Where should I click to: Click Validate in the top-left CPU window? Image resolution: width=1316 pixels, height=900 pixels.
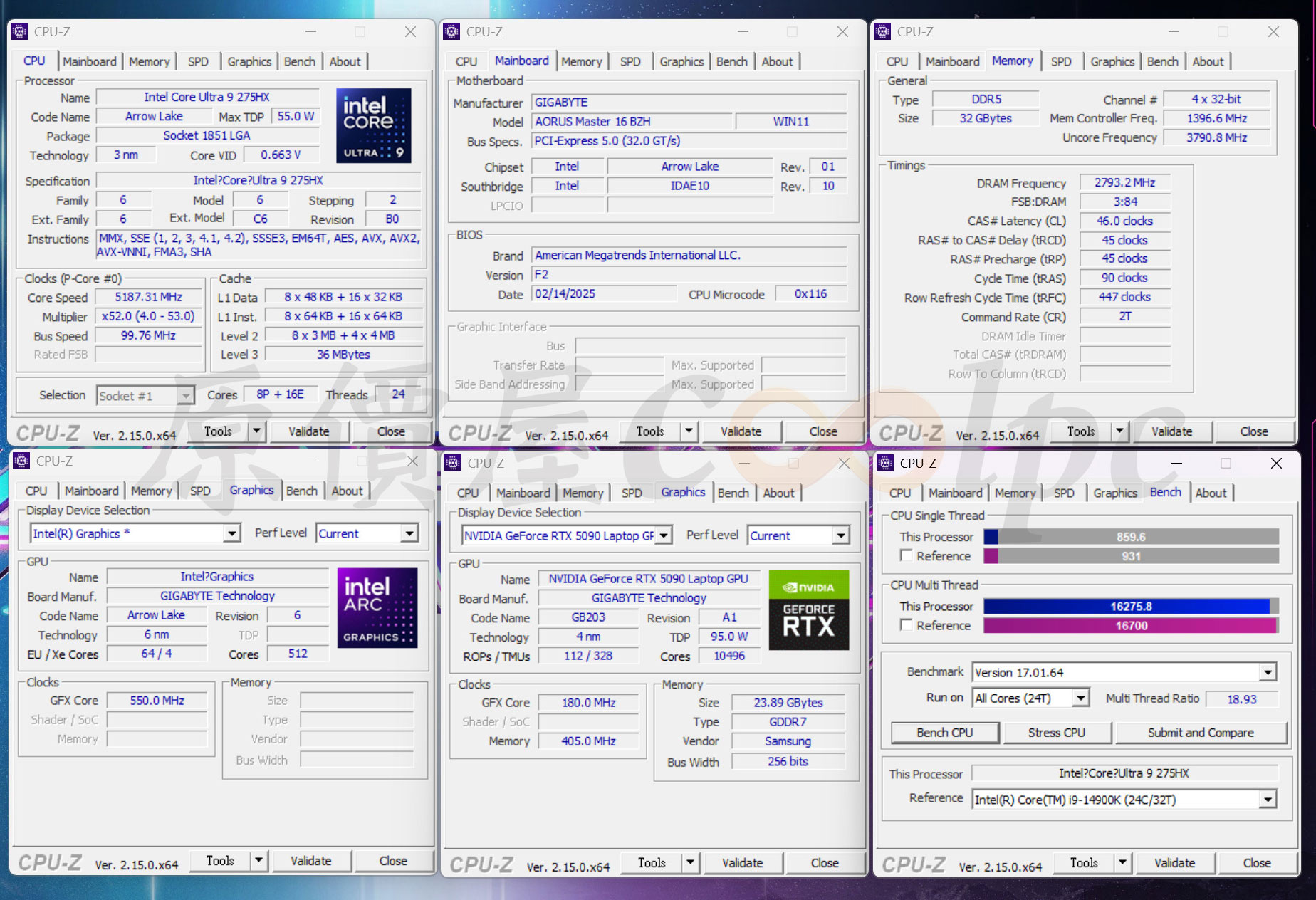309,431
